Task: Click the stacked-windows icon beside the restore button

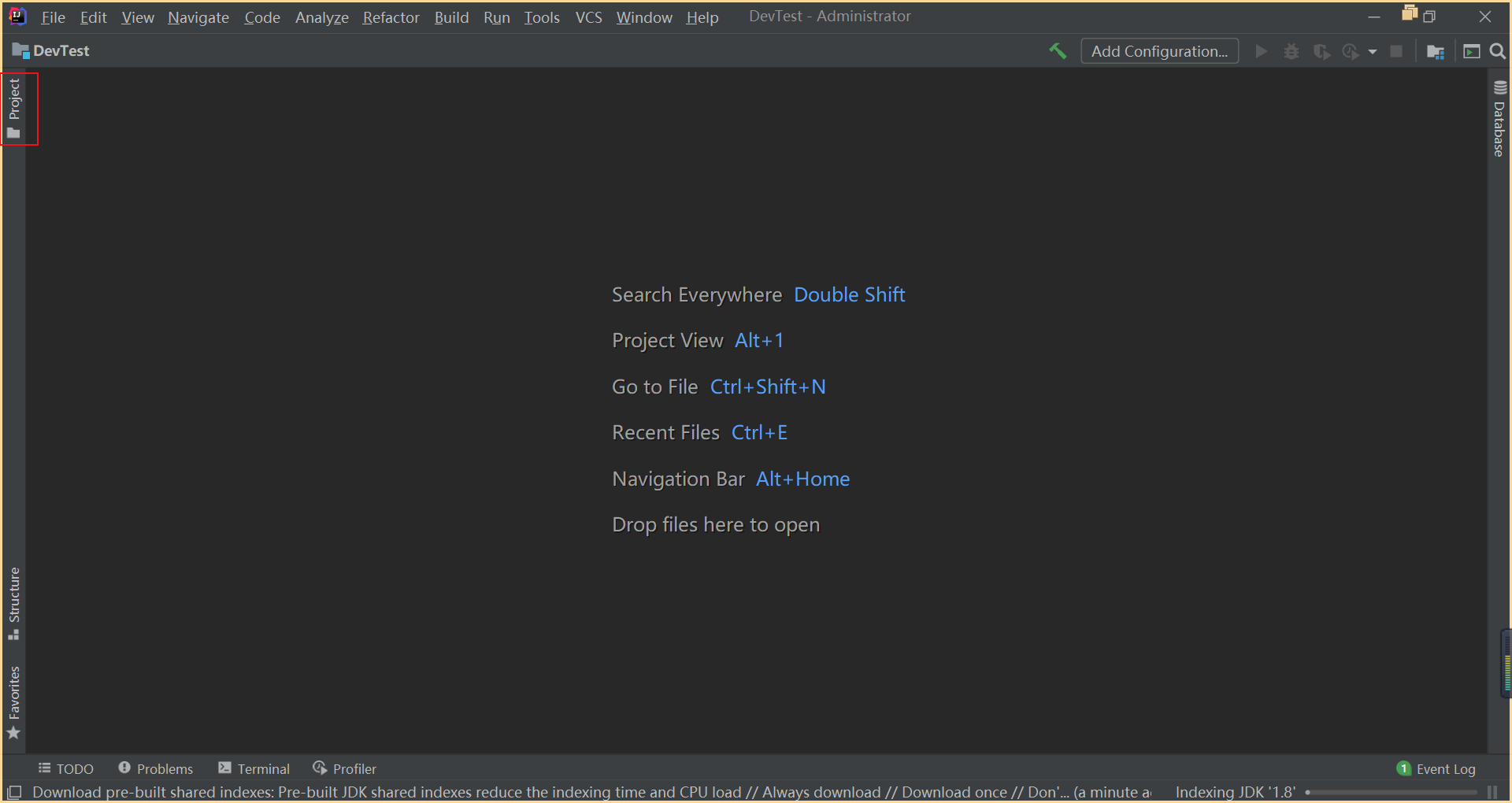Action: 1409,13
